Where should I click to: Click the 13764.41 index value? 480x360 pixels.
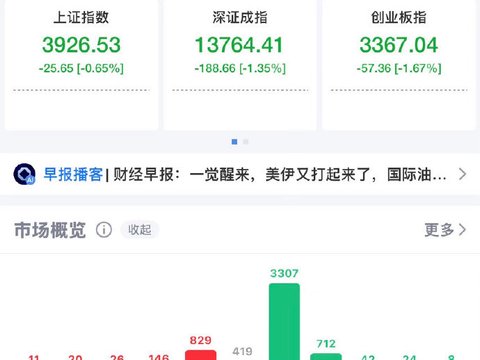click(239, 45)
